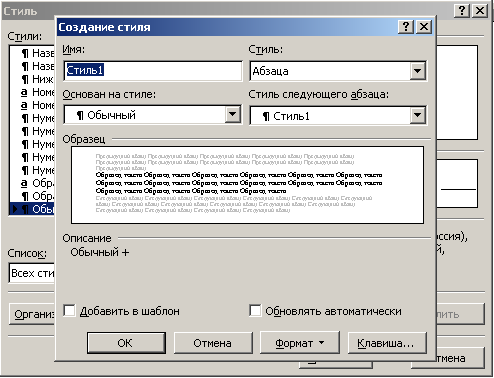Select the character style Образец entry
The height and width of the screenshot is (378, 494).
[x=33, y=183]
